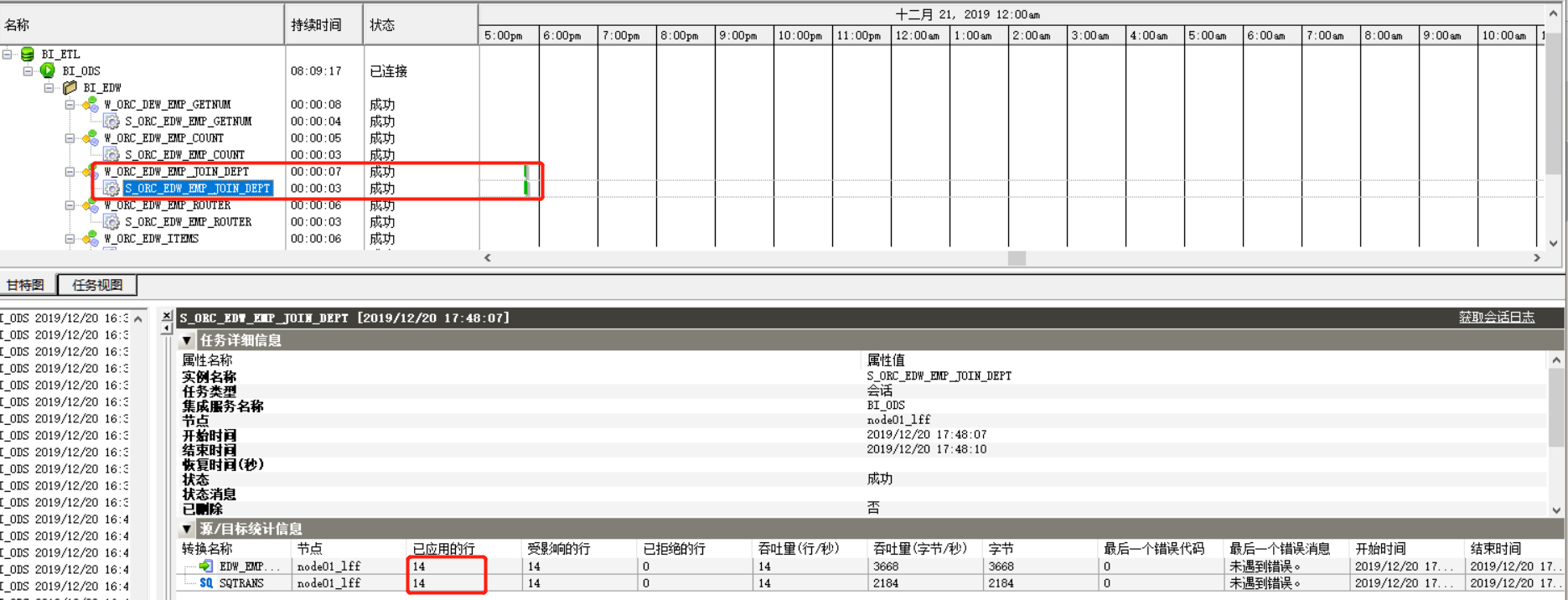Viewport: 1568px width, 600px height.
Task: Click the task details scroll down arrow
Action: [1556, 509]
